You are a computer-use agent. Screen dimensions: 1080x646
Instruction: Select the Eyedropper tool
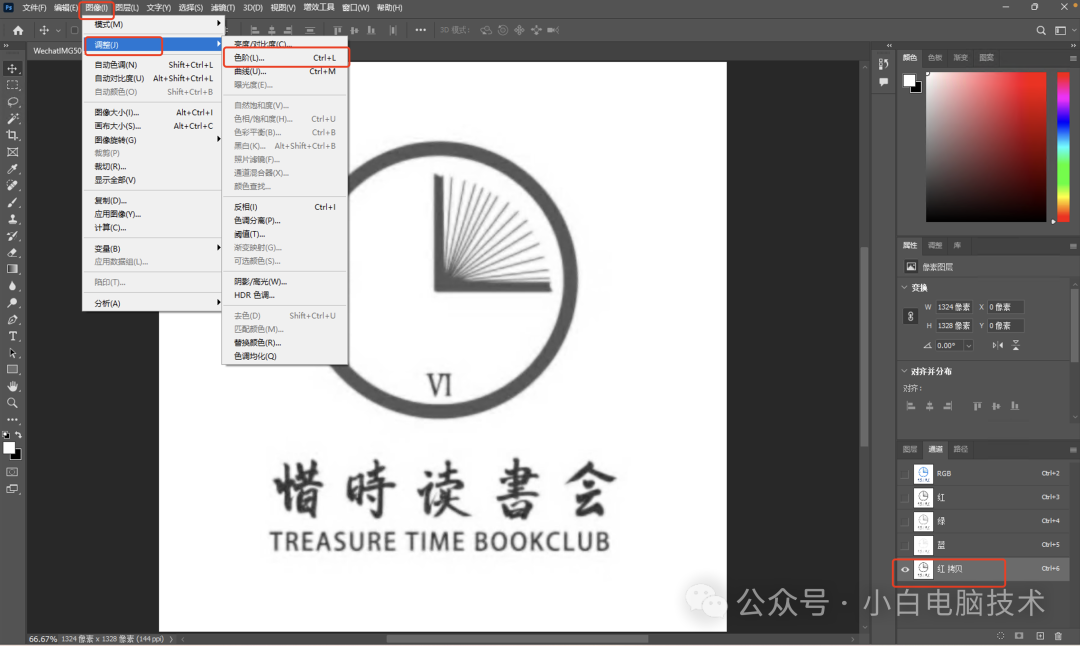[x=12, y=169]
